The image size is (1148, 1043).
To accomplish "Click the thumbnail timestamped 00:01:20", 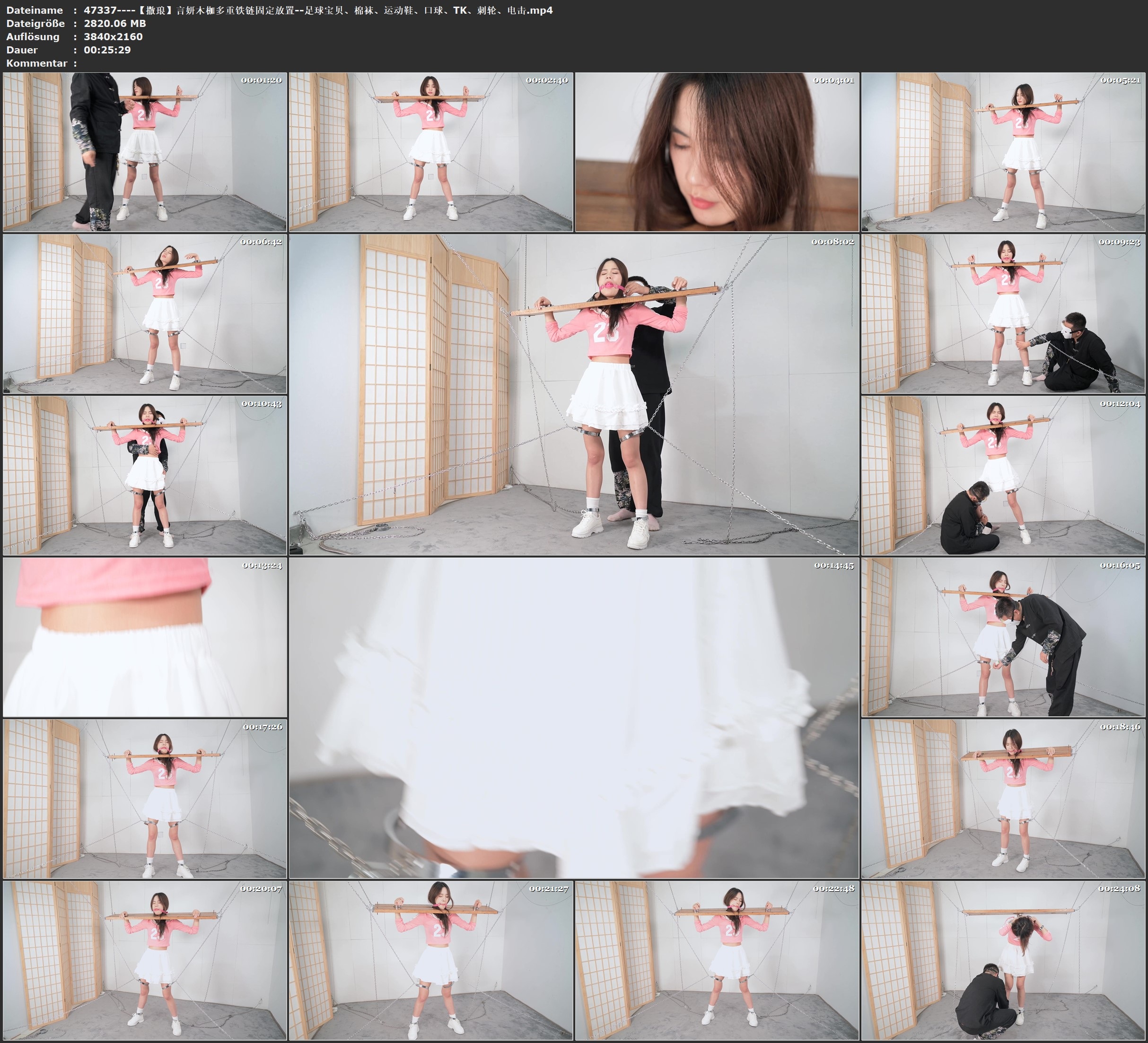I will click(145, 152).
